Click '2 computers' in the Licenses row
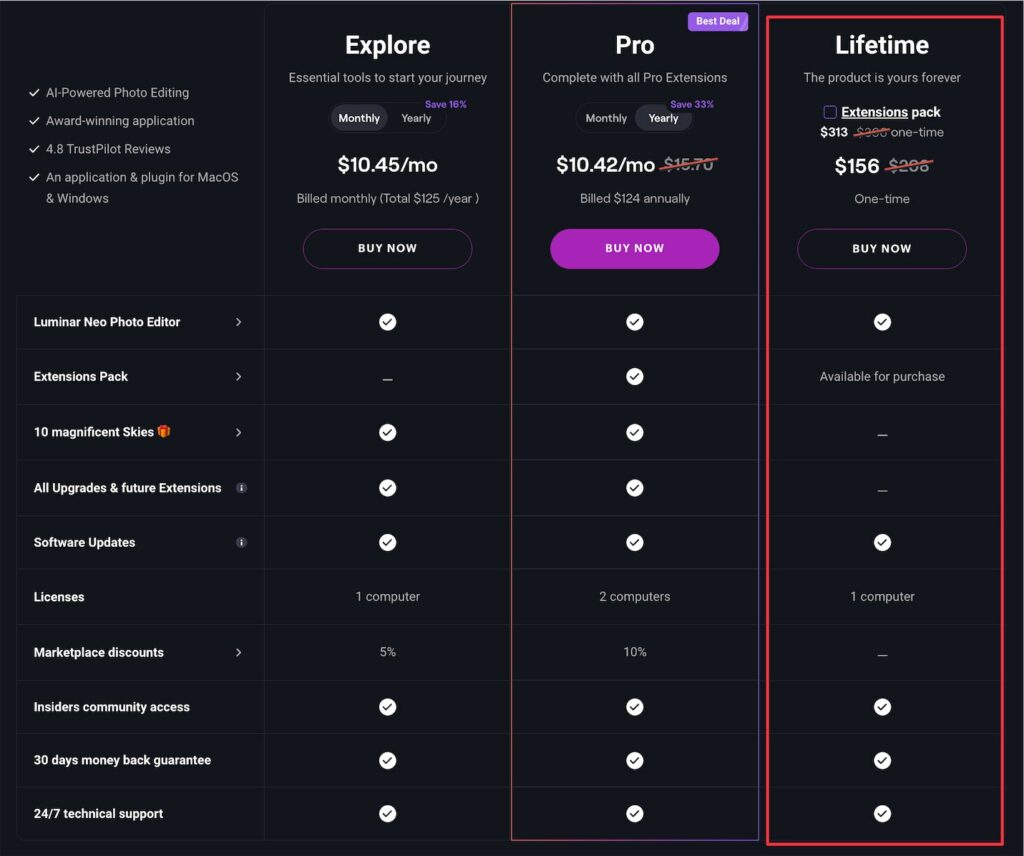 pos(635,596)
